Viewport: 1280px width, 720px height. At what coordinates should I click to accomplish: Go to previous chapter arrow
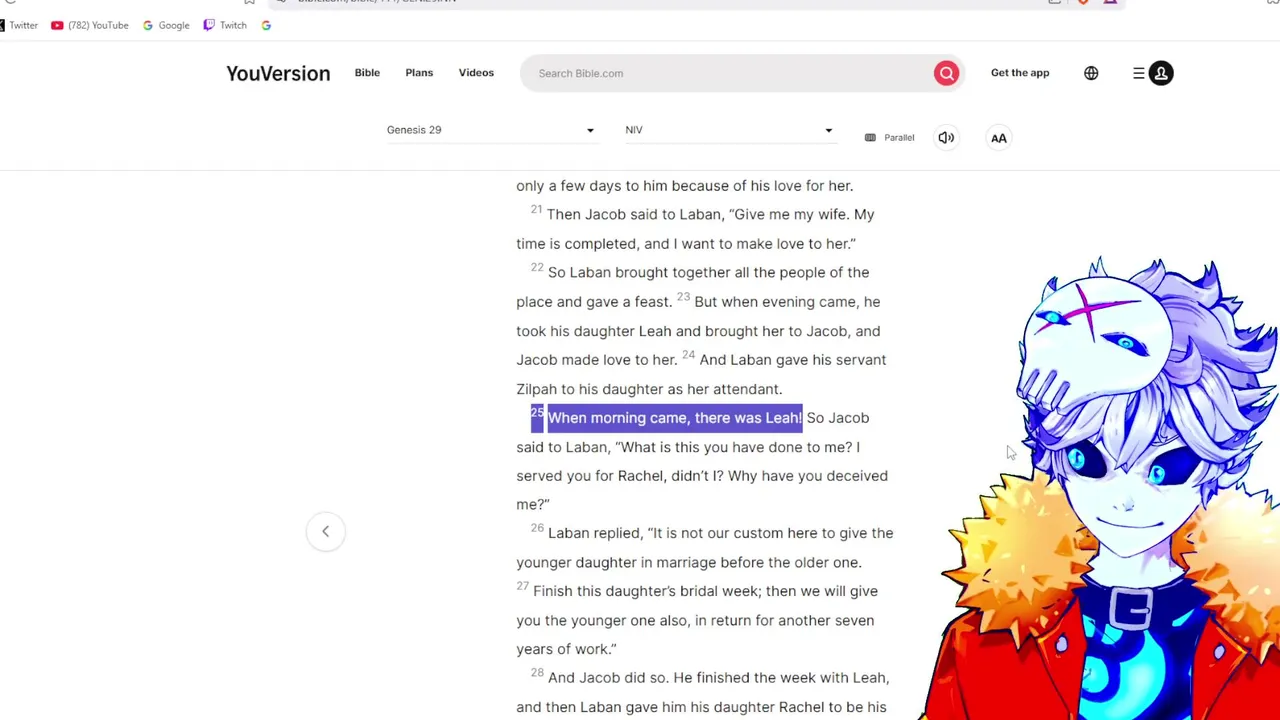tap(325, 531)
